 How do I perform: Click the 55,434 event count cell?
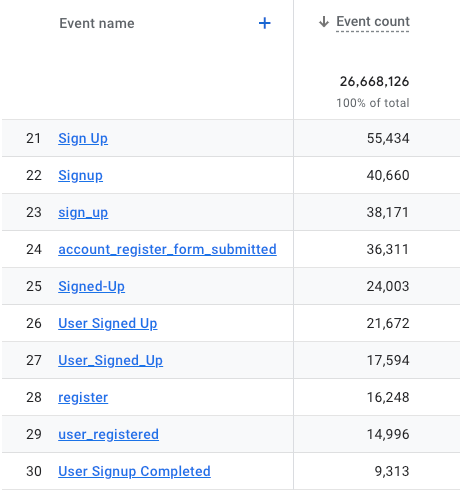click(388, 138)
